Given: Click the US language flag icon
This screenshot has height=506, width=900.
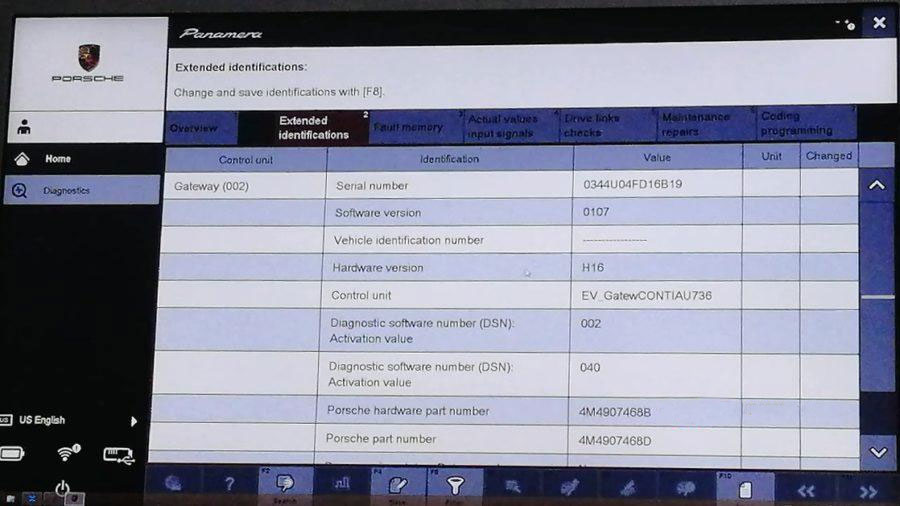Looking at the screenshot, I should coord(5,420).
